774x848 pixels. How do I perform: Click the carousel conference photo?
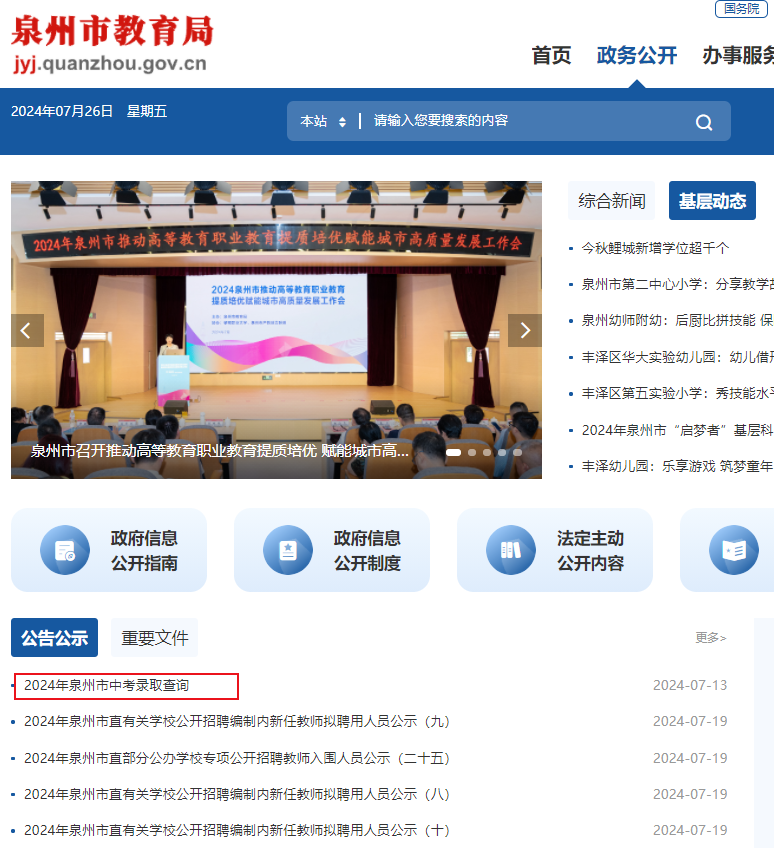276,330
